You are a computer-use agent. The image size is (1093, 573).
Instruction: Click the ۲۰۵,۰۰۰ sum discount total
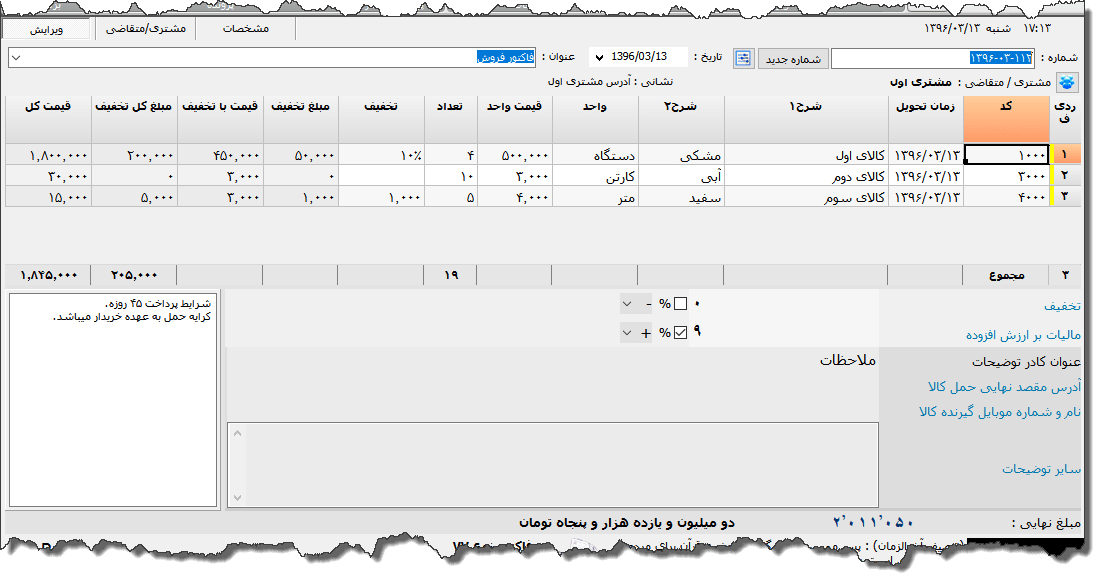(x=134, y=275)
